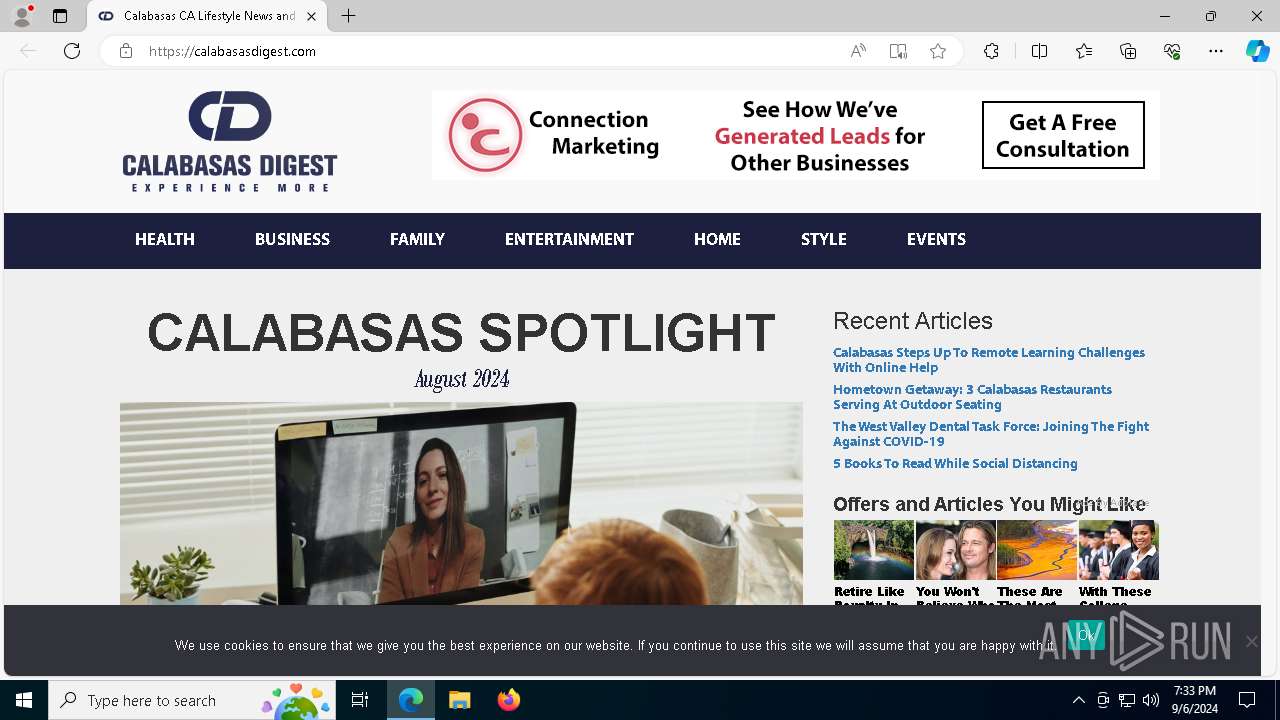Click the With These College ad thumbnail

[x=1118, y=550]
